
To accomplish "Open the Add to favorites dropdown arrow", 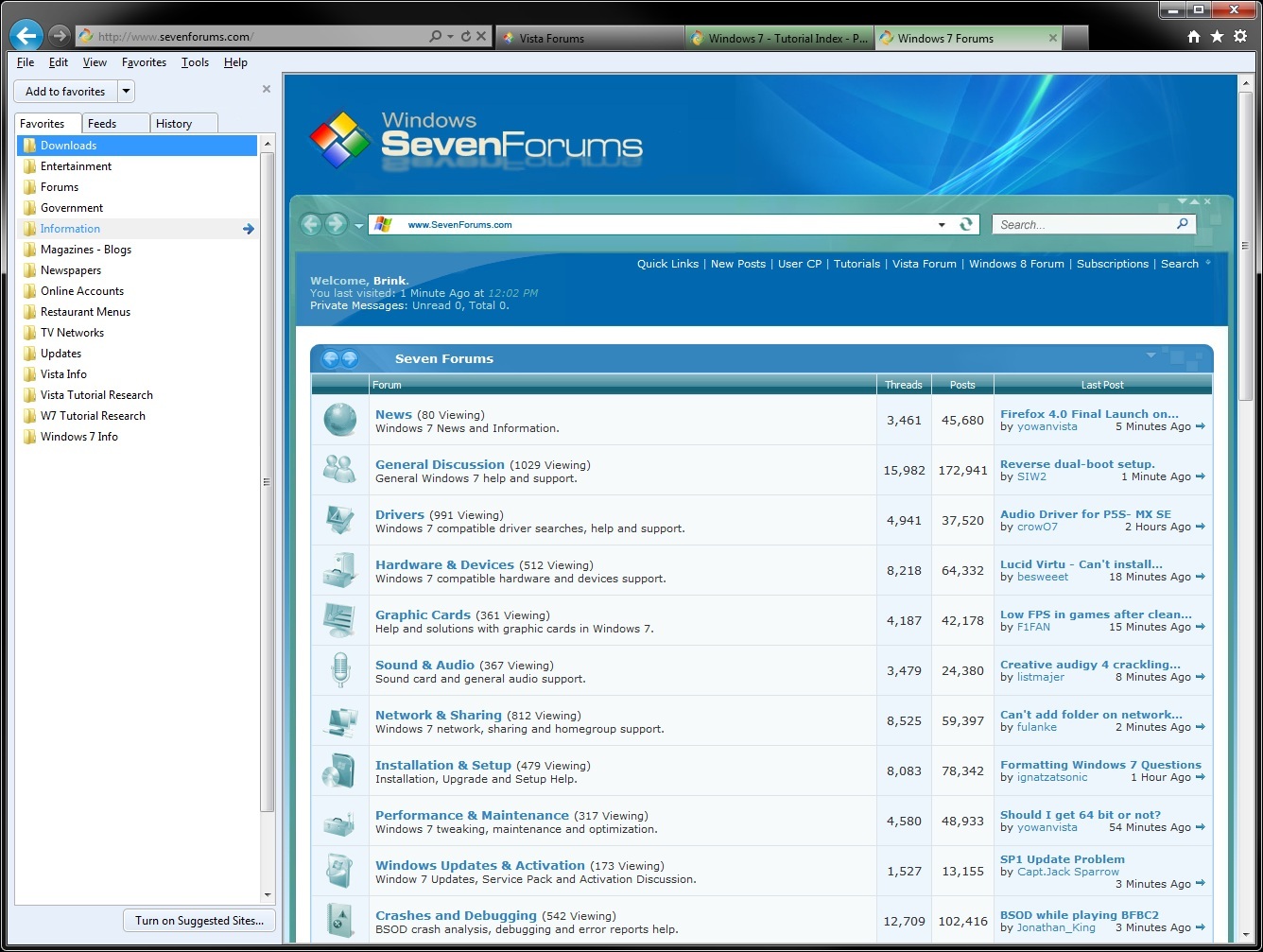I will (x=125, y=91).
